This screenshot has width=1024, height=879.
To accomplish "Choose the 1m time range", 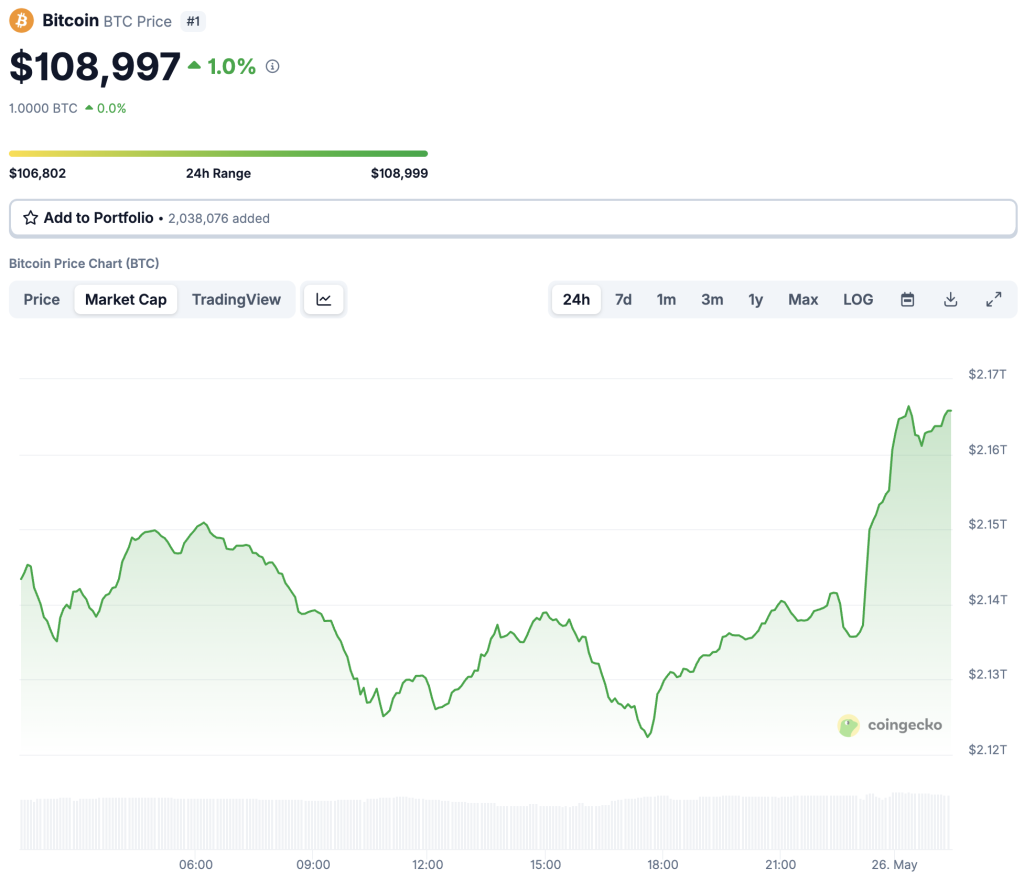I will click(666, 299).
